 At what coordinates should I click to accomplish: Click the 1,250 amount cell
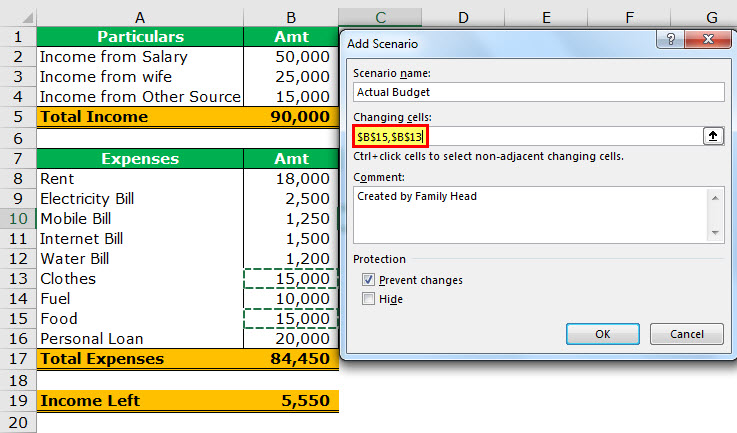pyautogui.click(x=291, y=219)
